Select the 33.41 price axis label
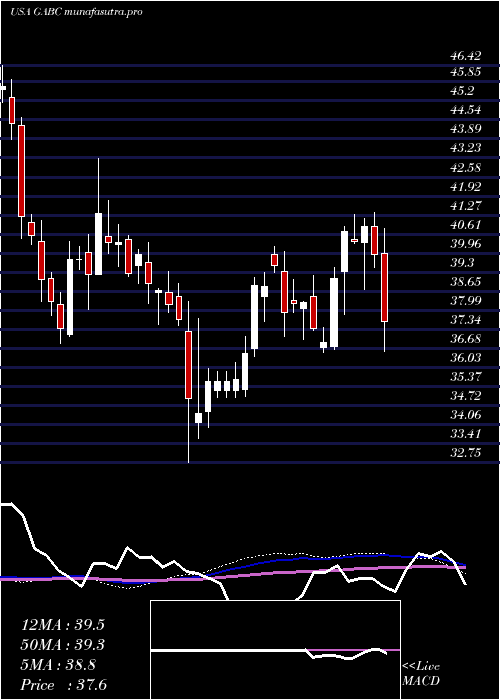The height and width of the screenshot is (700, 500). click(466, 434)
